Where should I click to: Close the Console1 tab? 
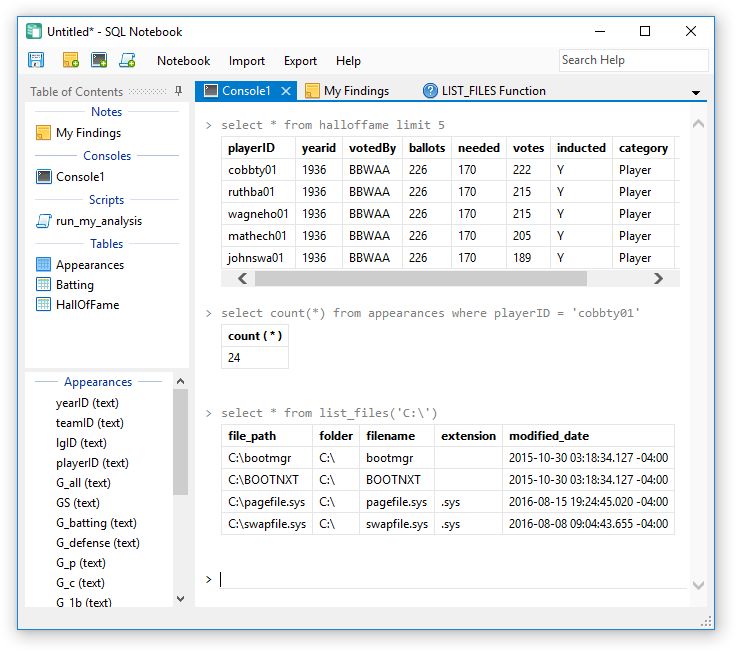(x=286, y=91)
